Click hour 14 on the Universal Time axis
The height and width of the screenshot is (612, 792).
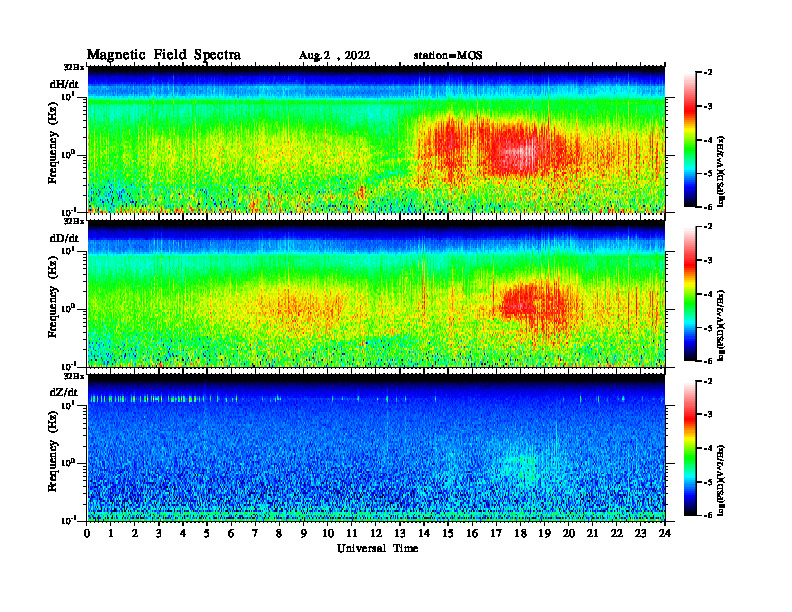pyautogui.click(x=424, y=533)
